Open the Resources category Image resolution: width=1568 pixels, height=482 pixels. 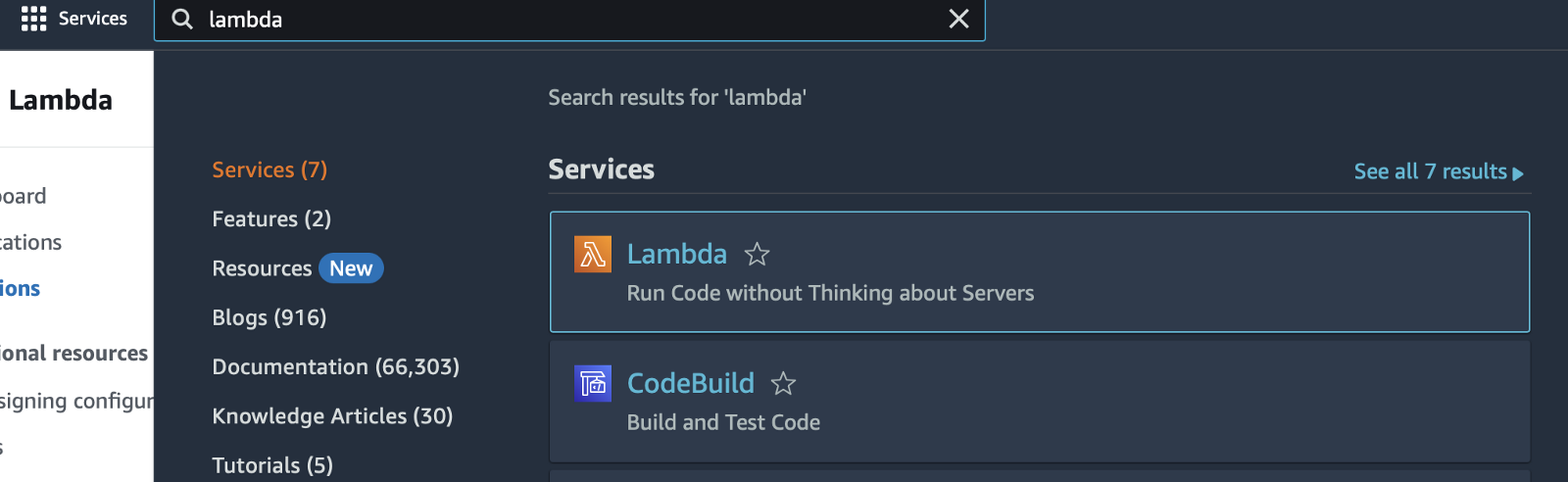pyautogui.click(x=262, y=268)
